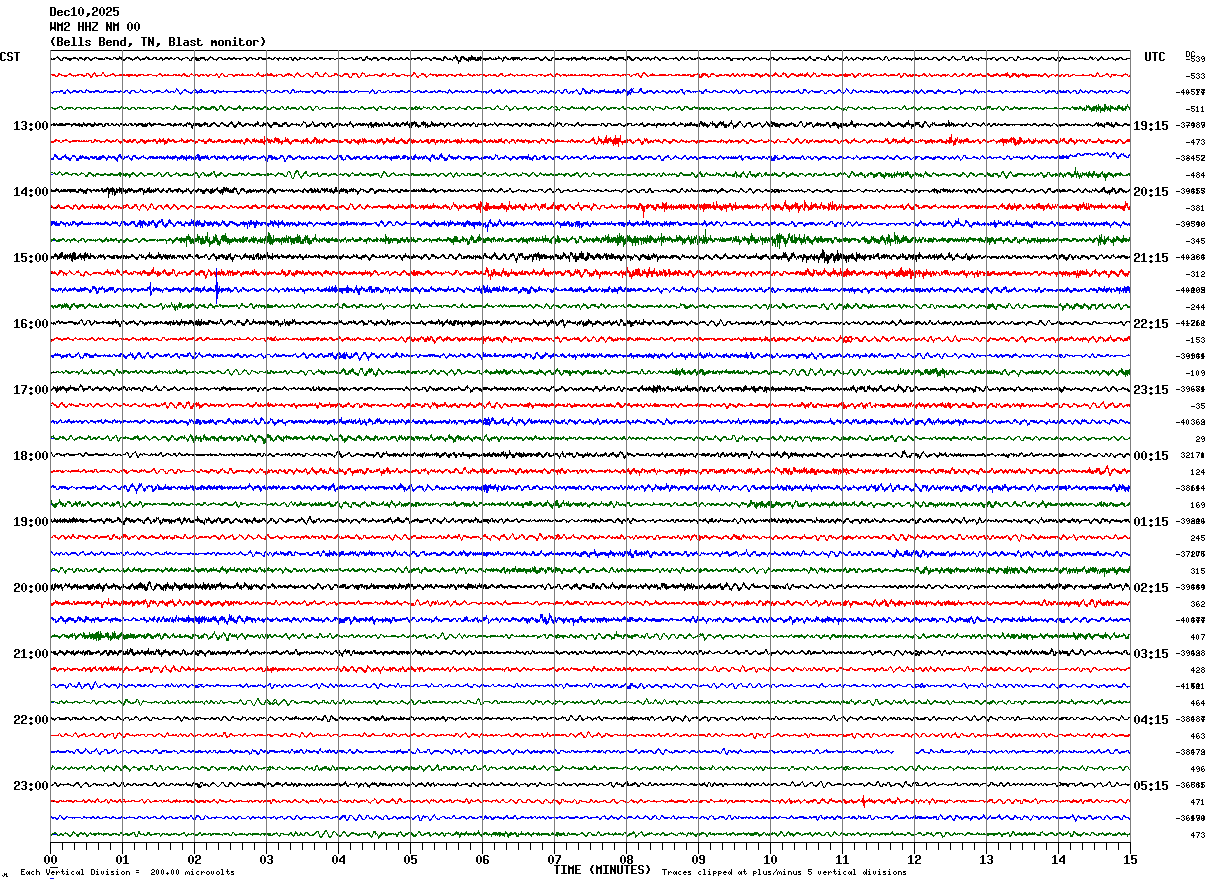Click the date label Dec10,2025

coord(84,12)
